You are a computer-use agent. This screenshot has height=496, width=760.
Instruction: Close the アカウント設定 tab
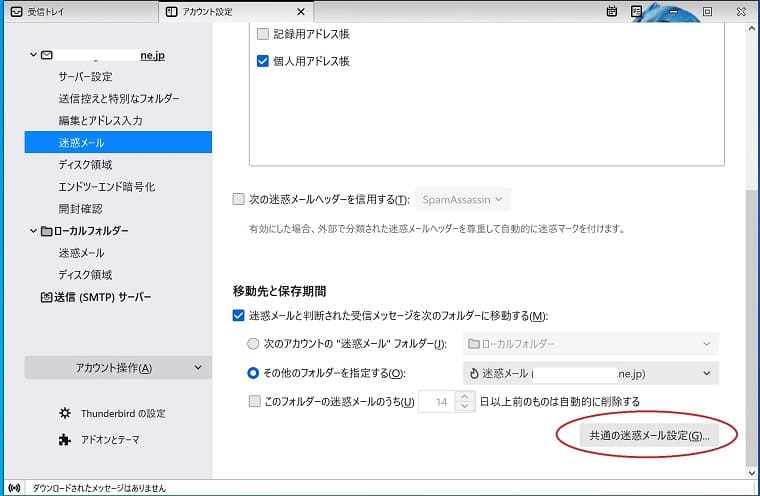301,12
